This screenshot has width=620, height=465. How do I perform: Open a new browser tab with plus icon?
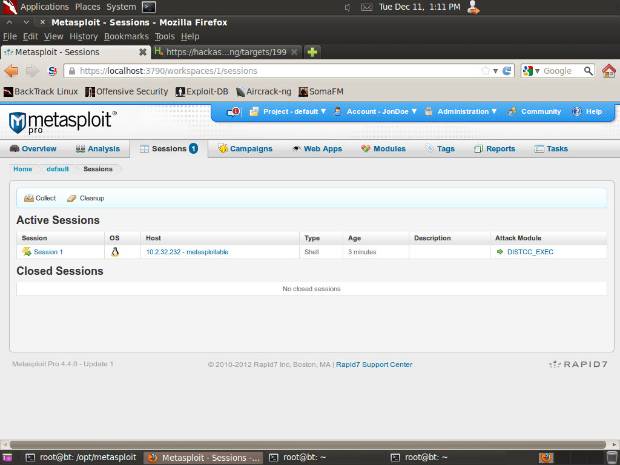[x=313, y=51]
